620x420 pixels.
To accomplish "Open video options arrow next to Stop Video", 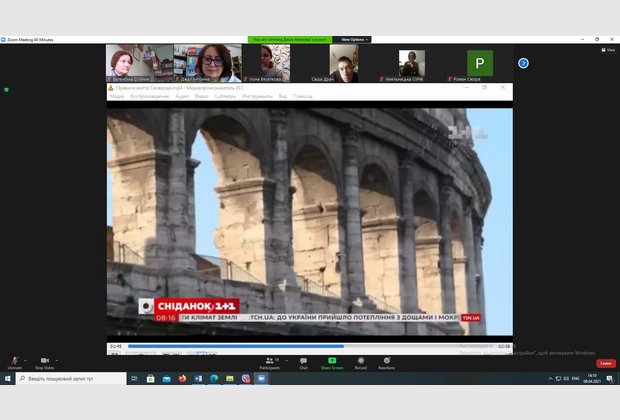I will 59,359.
